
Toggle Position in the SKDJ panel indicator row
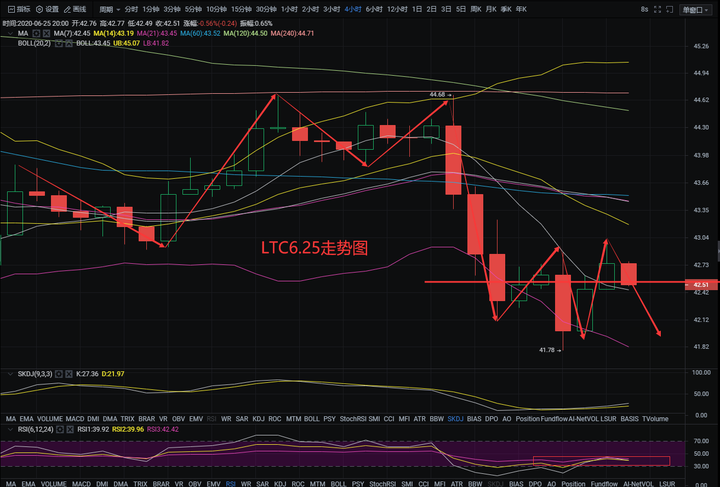527,419
